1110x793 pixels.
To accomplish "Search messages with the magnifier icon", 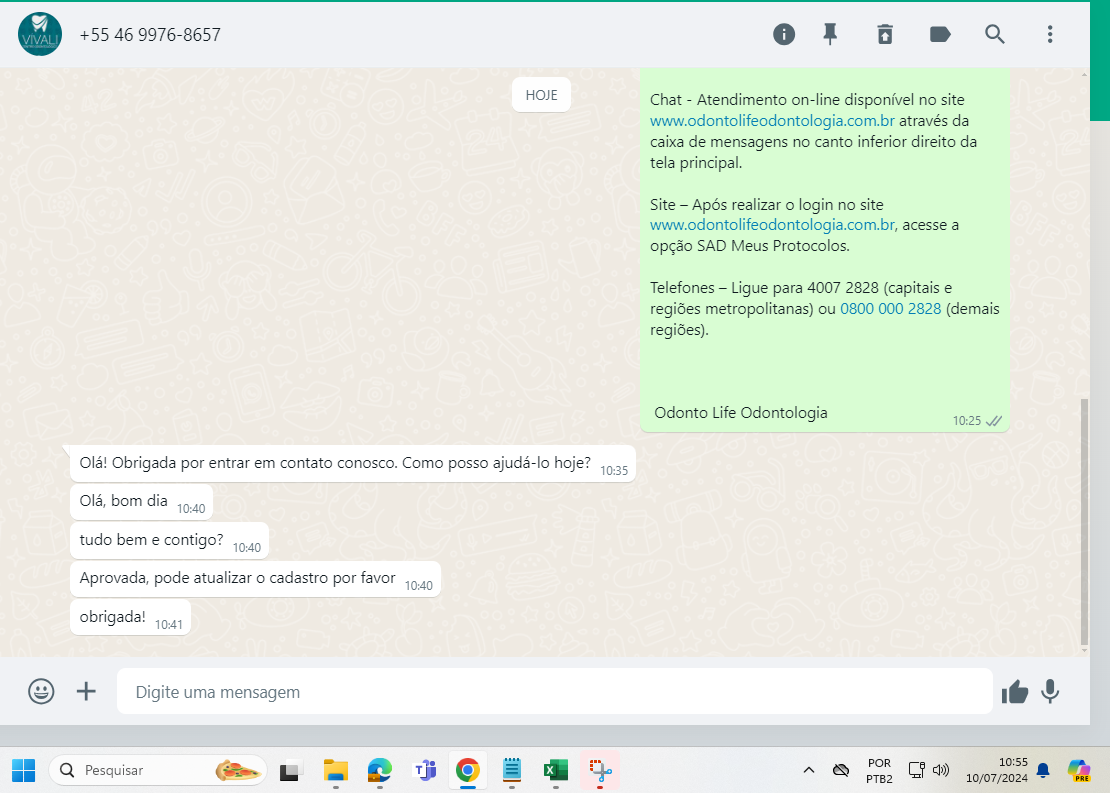I will coord(995,34).
